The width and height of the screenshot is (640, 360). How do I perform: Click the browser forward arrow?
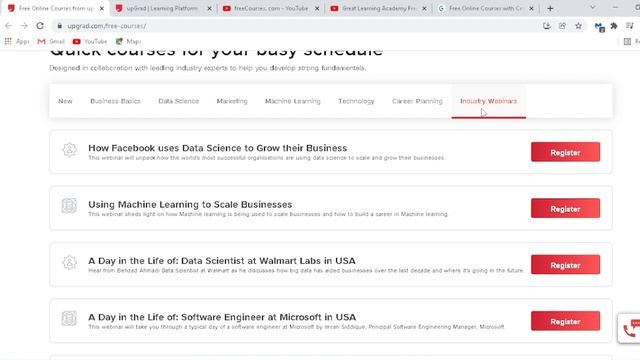[24, 26]
